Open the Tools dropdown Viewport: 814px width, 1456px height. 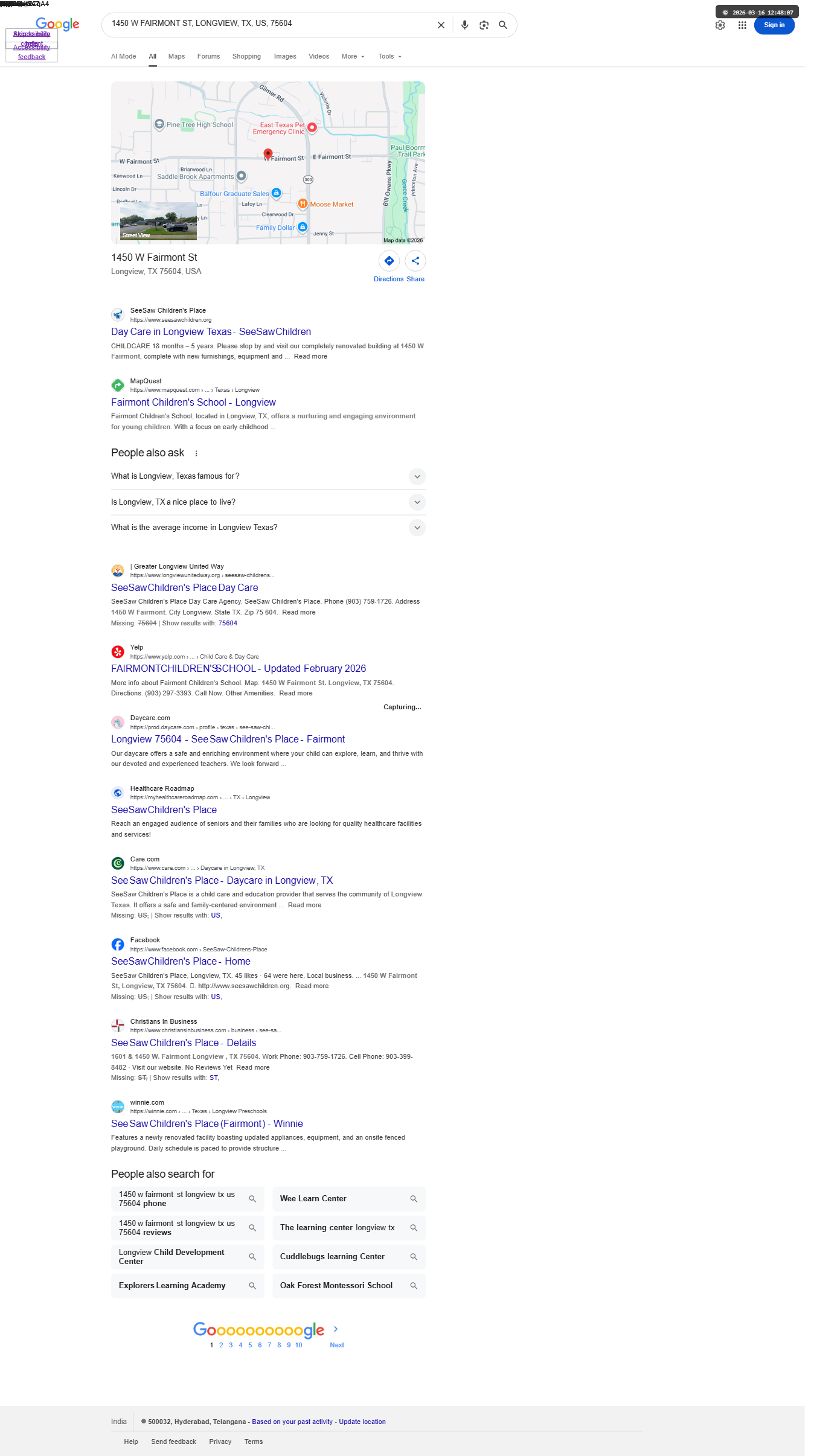pyautogui.click(x=389, y=57)
